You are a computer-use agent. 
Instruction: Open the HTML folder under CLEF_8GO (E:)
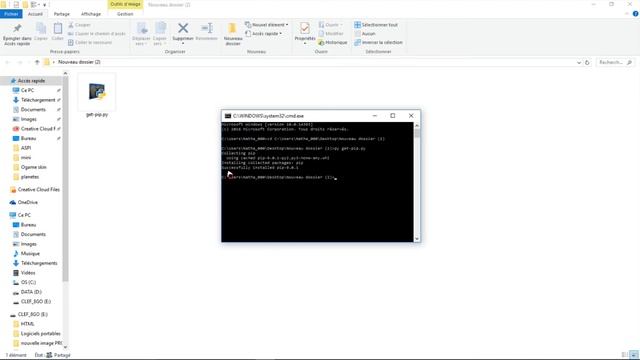coord(27,324)
